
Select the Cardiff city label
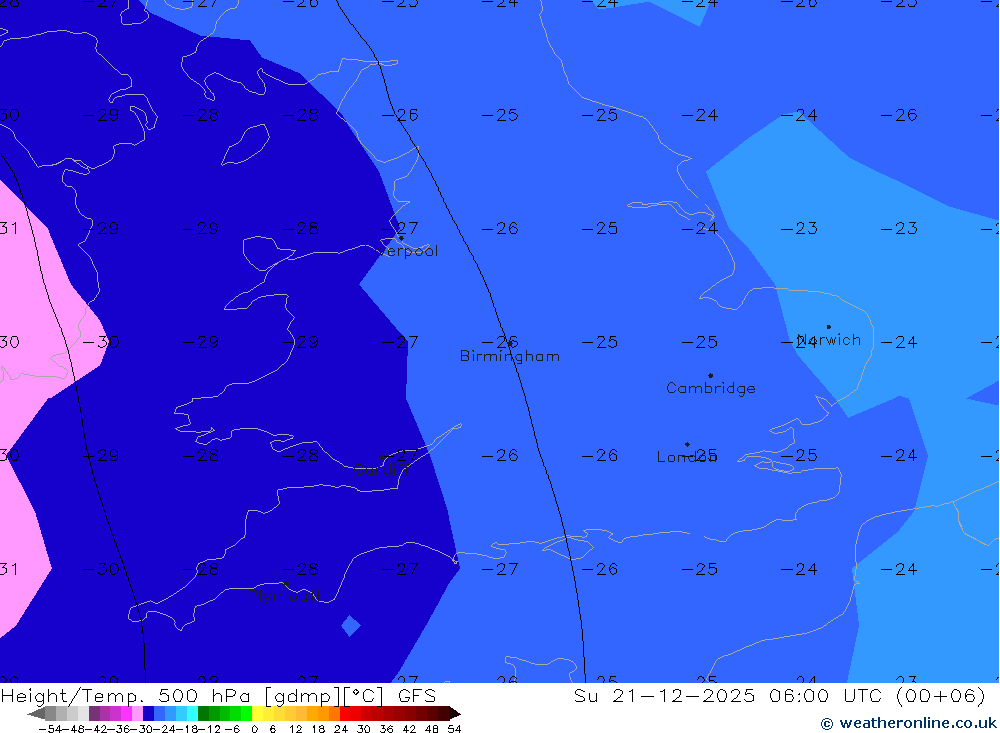(x=380, y=470)
